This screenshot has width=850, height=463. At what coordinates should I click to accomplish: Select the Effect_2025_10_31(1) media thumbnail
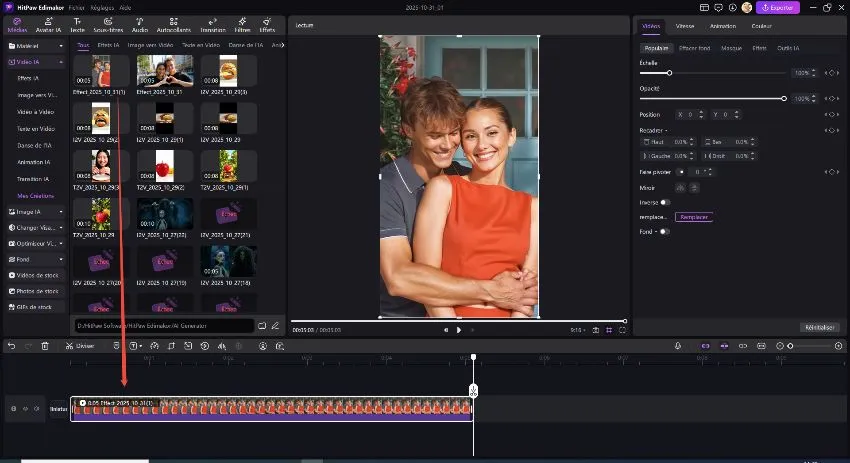coord(101,70)
